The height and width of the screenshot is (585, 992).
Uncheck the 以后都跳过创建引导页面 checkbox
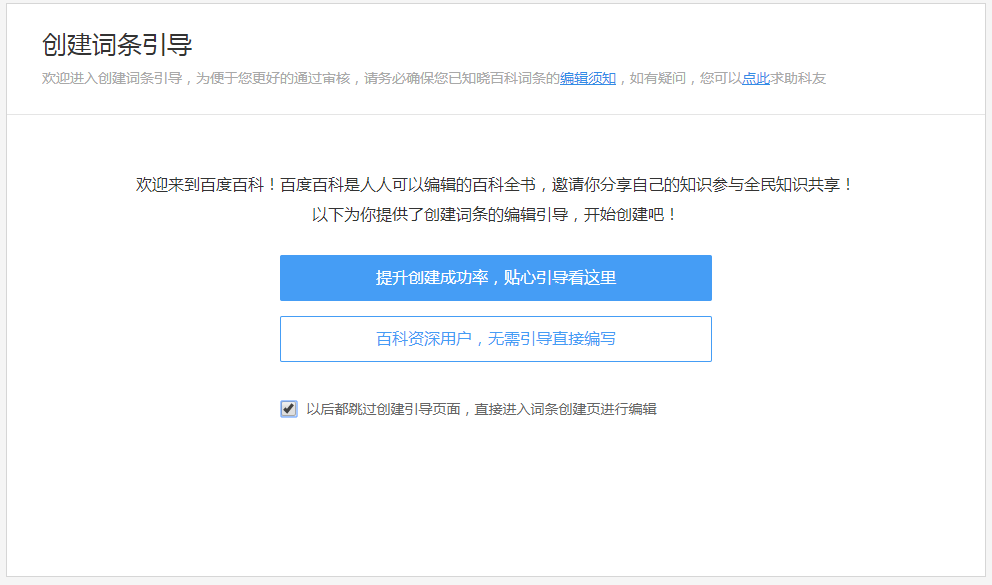(x=288, y=409)
